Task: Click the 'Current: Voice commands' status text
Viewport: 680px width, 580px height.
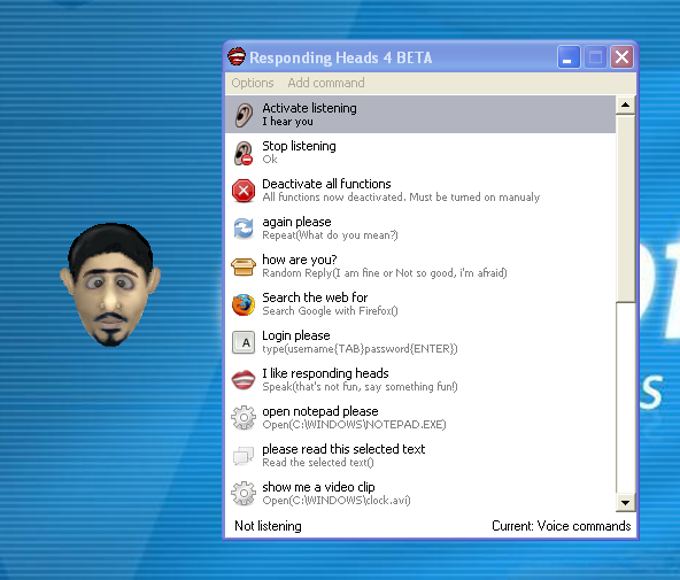Action: point(561,526)
